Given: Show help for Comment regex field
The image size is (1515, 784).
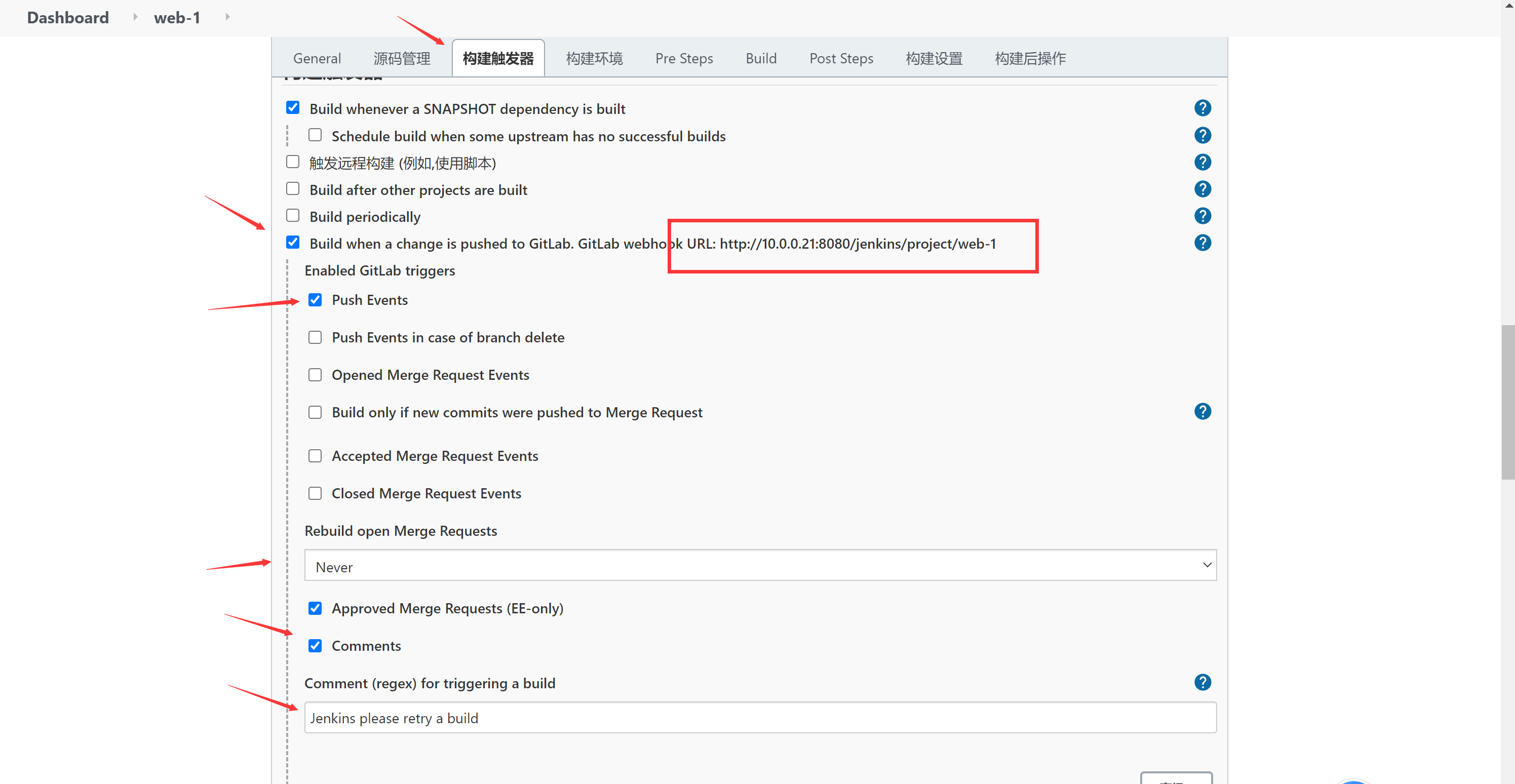Looking at the screenshot, I should point(1202,682).
